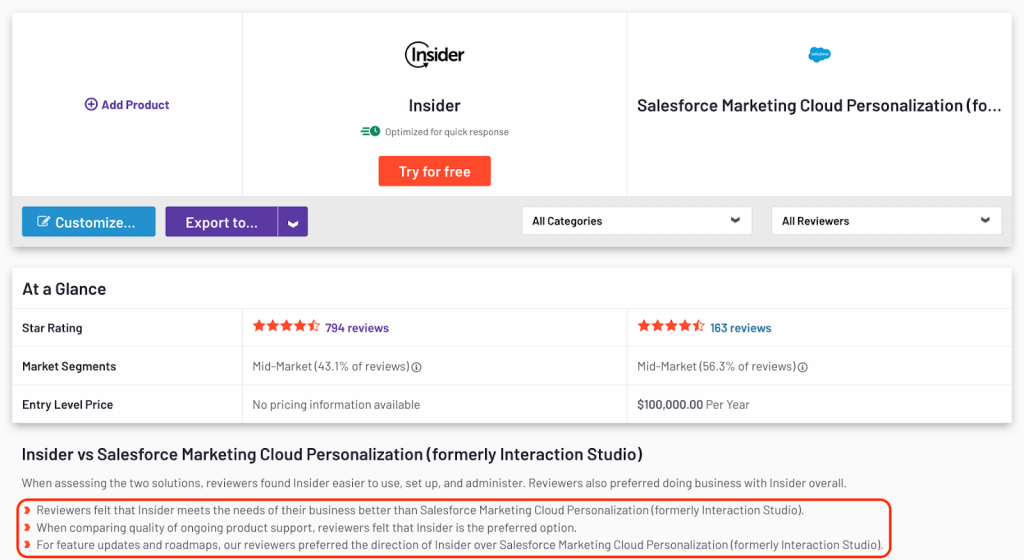Click the Star Rating row label
This screenshot has width=1024, height=560.
[x=52, y=328]
